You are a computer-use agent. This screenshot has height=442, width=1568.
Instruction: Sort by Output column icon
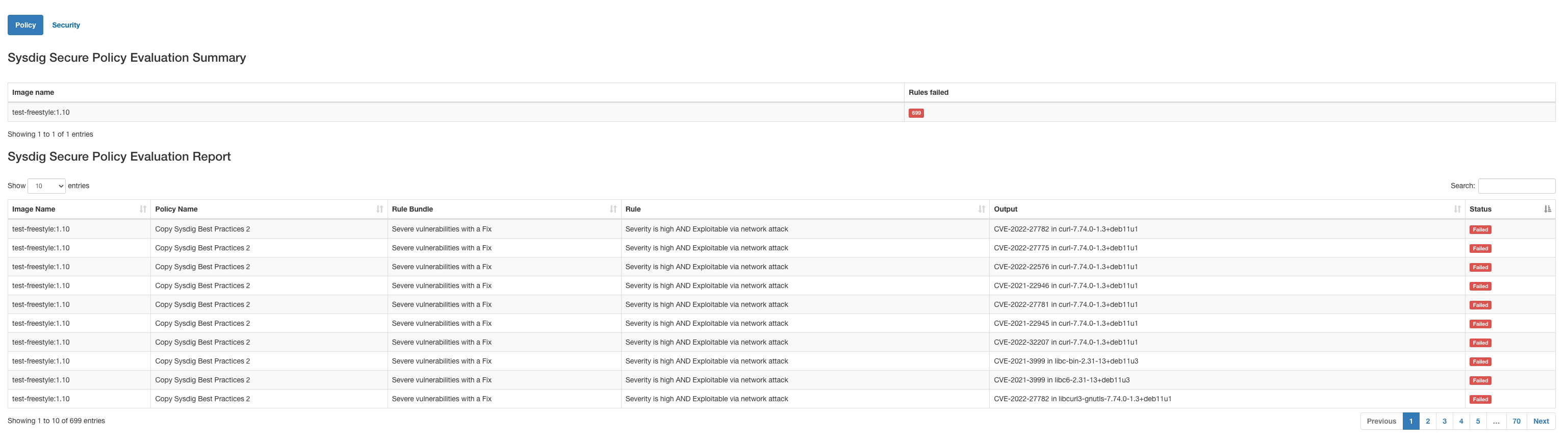click(1457, 209)
